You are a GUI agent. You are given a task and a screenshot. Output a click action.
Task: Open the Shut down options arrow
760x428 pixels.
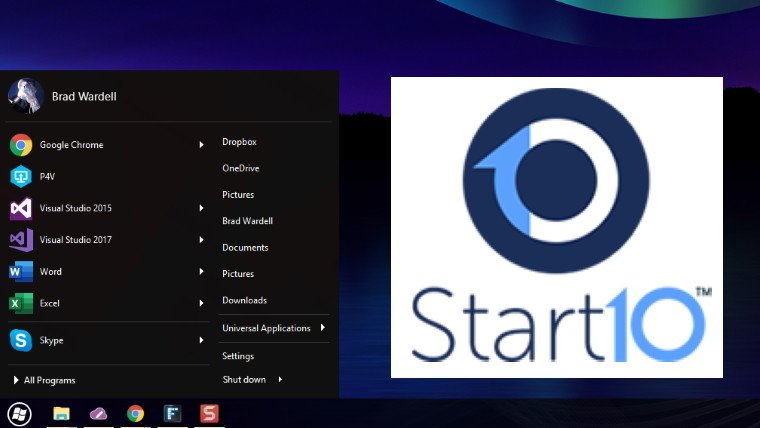[x=280, y=380]
